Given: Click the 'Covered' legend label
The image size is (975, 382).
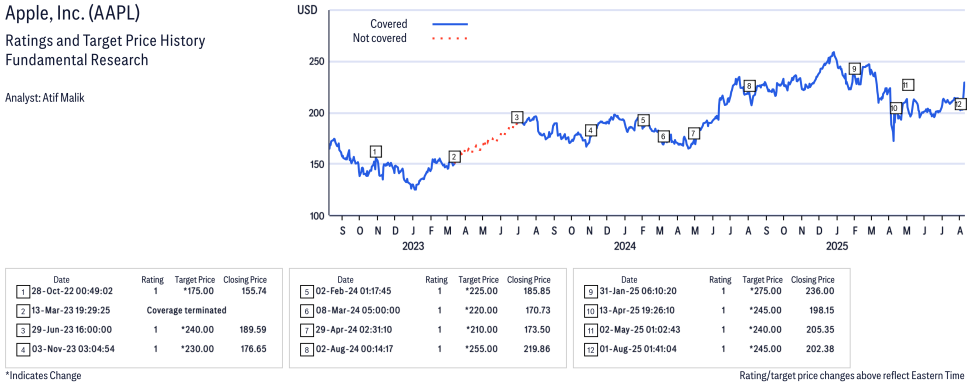Looking at the screenshot, I should point(389,24).
